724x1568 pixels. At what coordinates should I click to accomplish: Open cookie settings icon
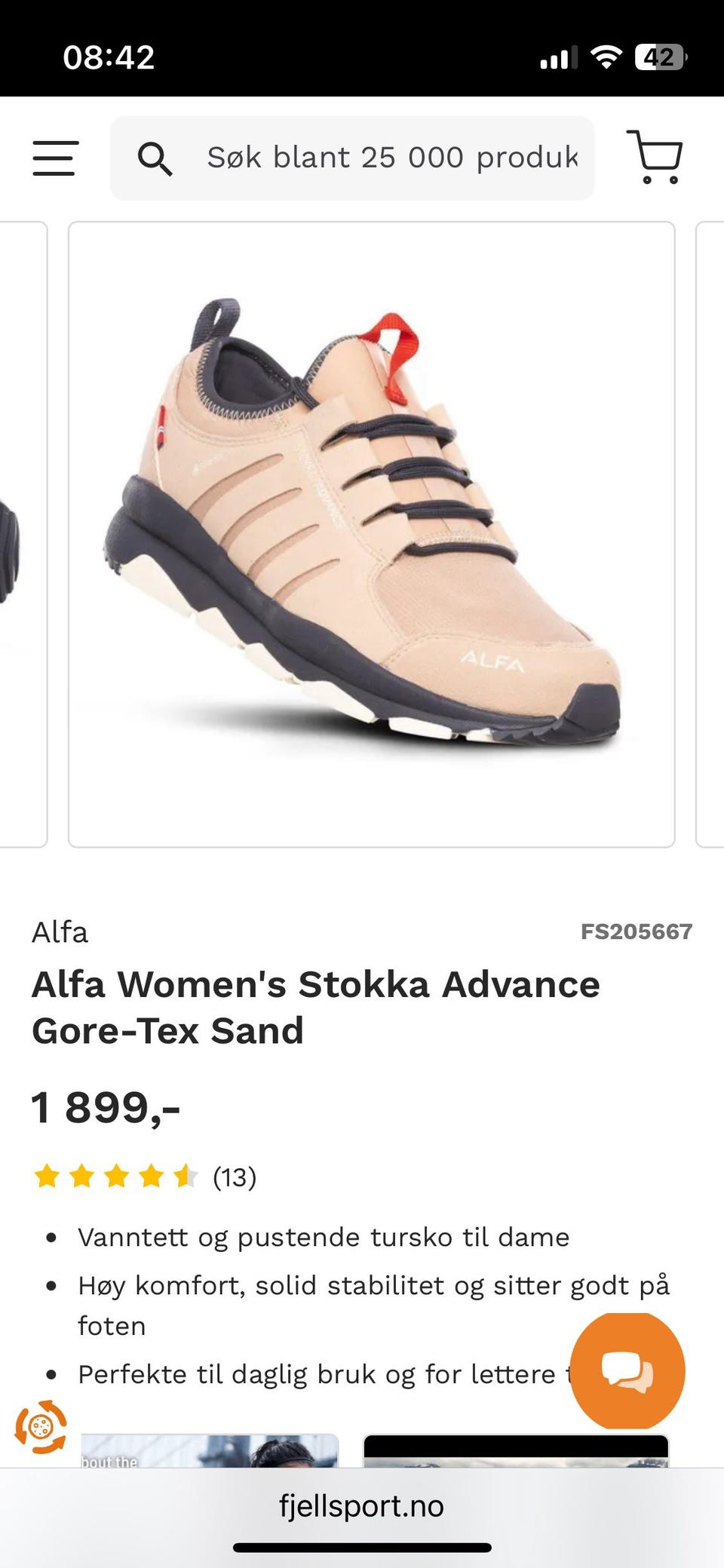tap(41, 1427)
